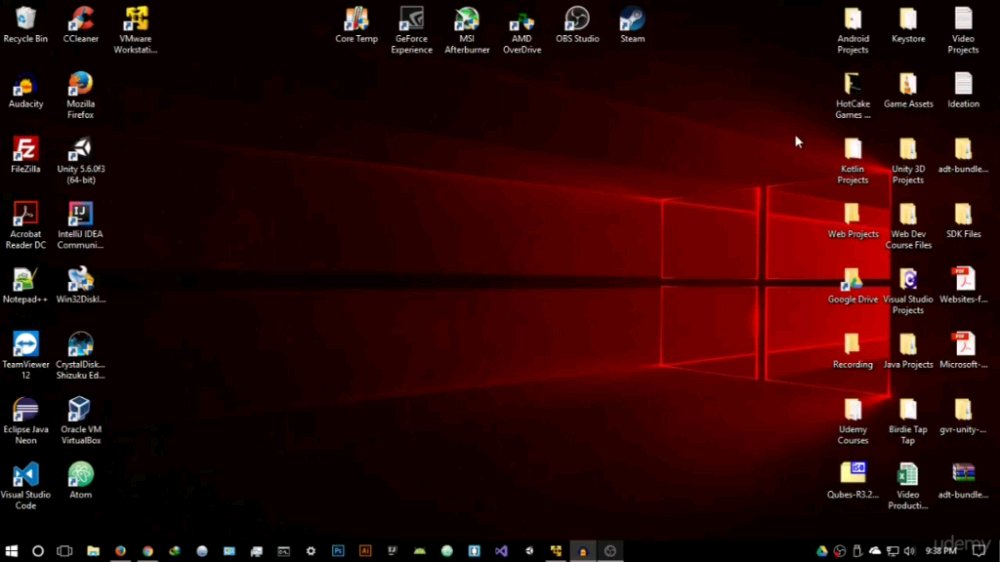Select the Ideation document icon

coord(963,91)
